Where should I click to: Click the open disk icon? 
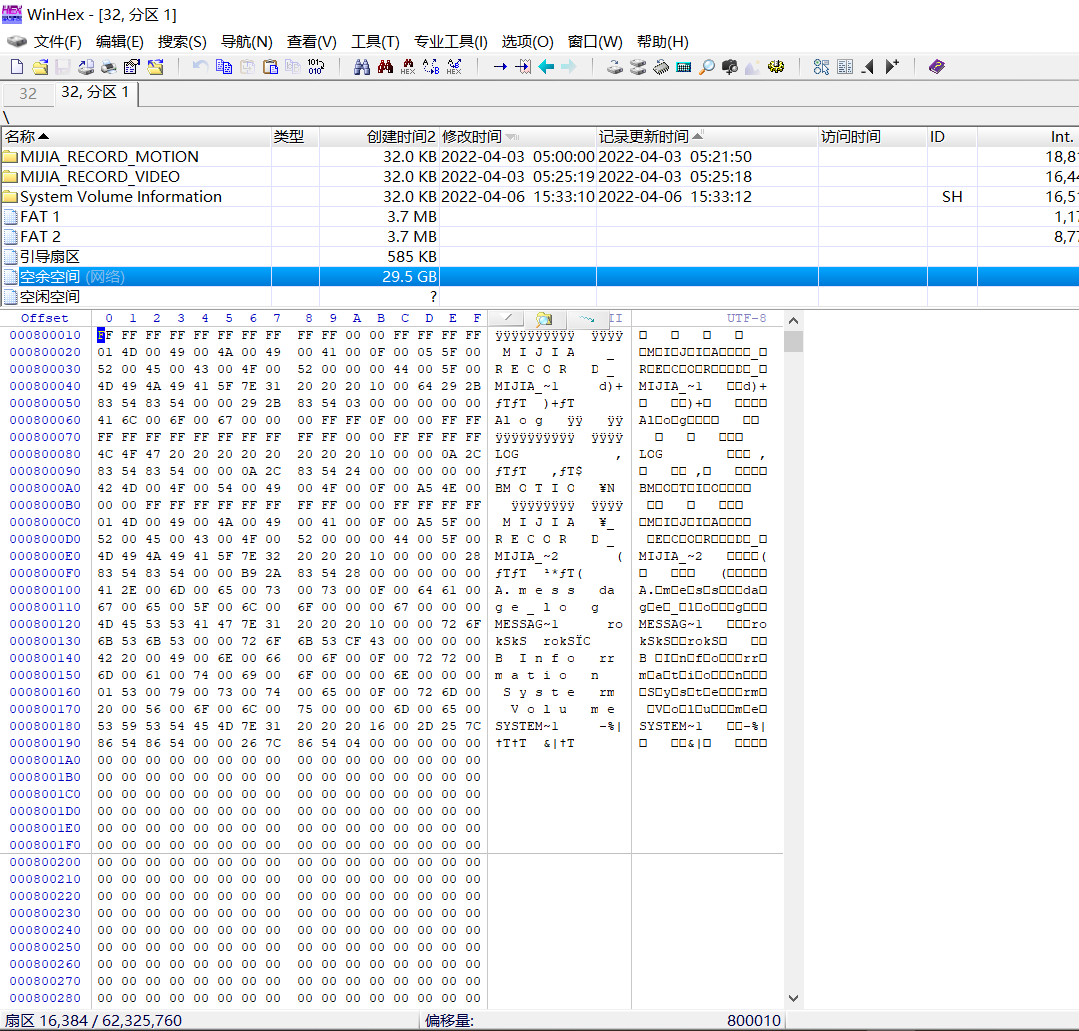tap(615, 67)
